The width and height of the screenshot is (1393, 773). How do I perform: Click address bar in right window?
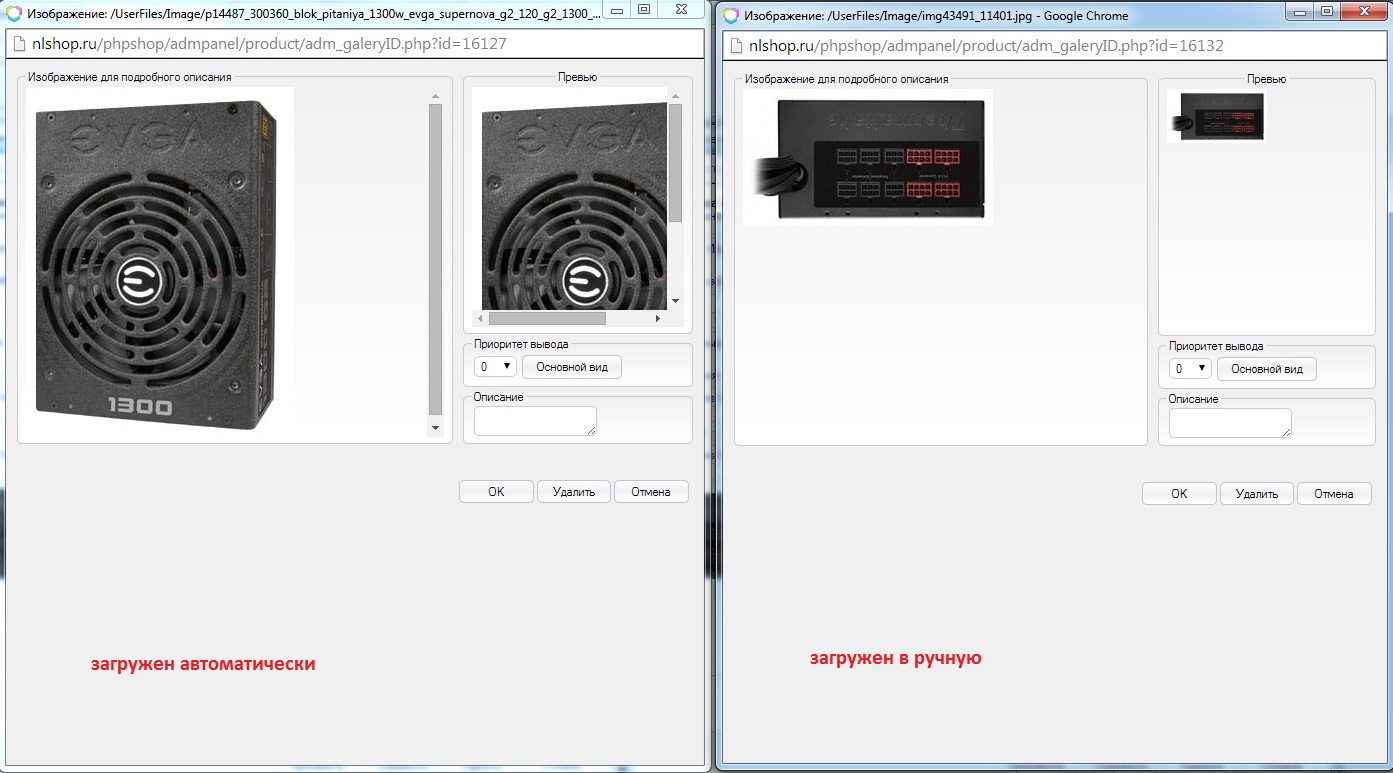point(1055,45)
